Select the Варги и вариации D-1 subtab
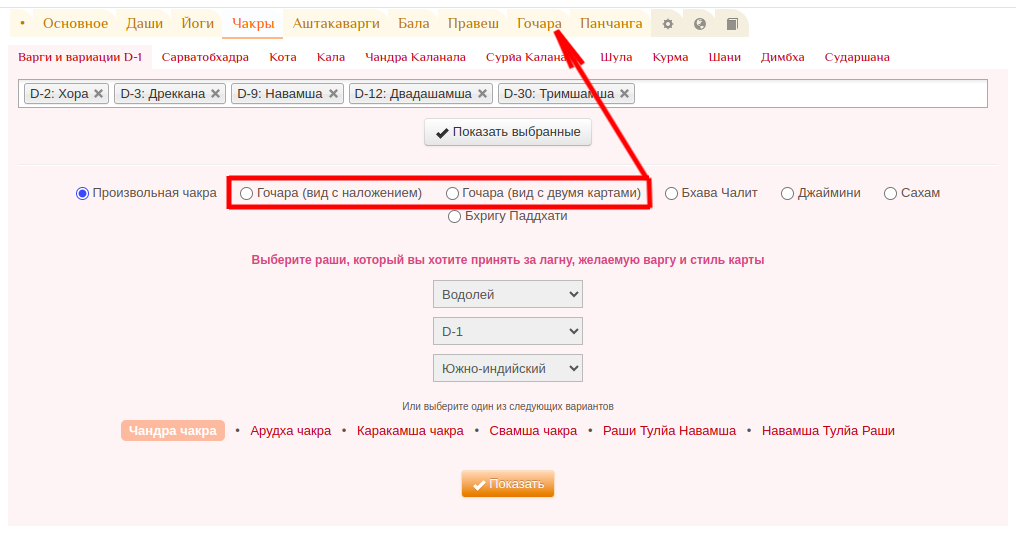 point(80,57)
